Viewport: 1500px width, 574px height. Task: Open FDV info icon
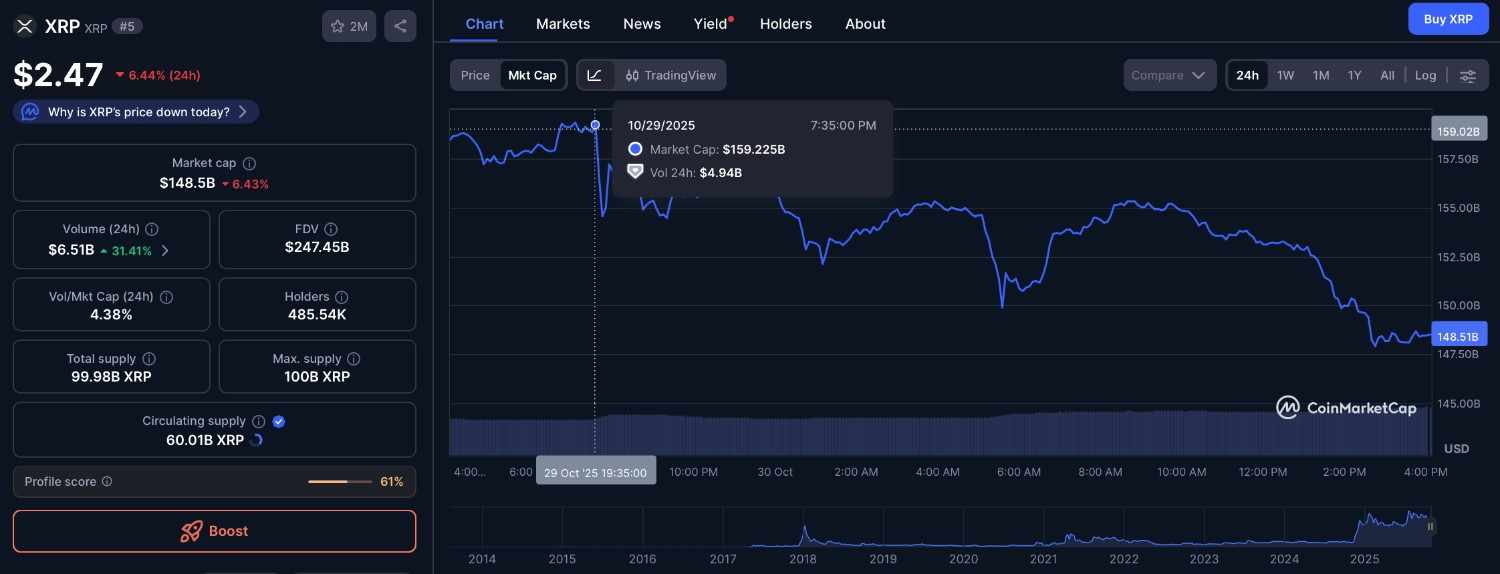pos(331,229)
